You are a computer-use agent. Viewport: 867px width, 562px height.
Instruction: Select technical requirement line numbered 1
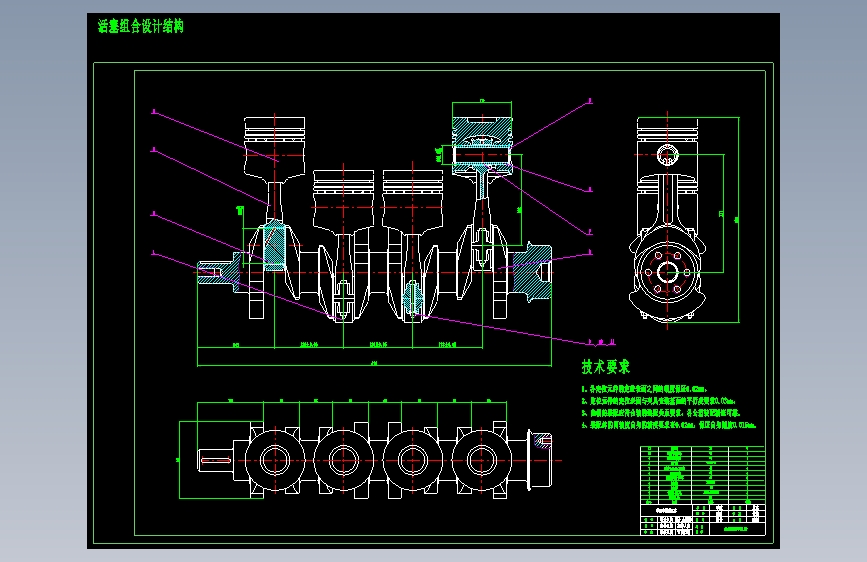644,389
